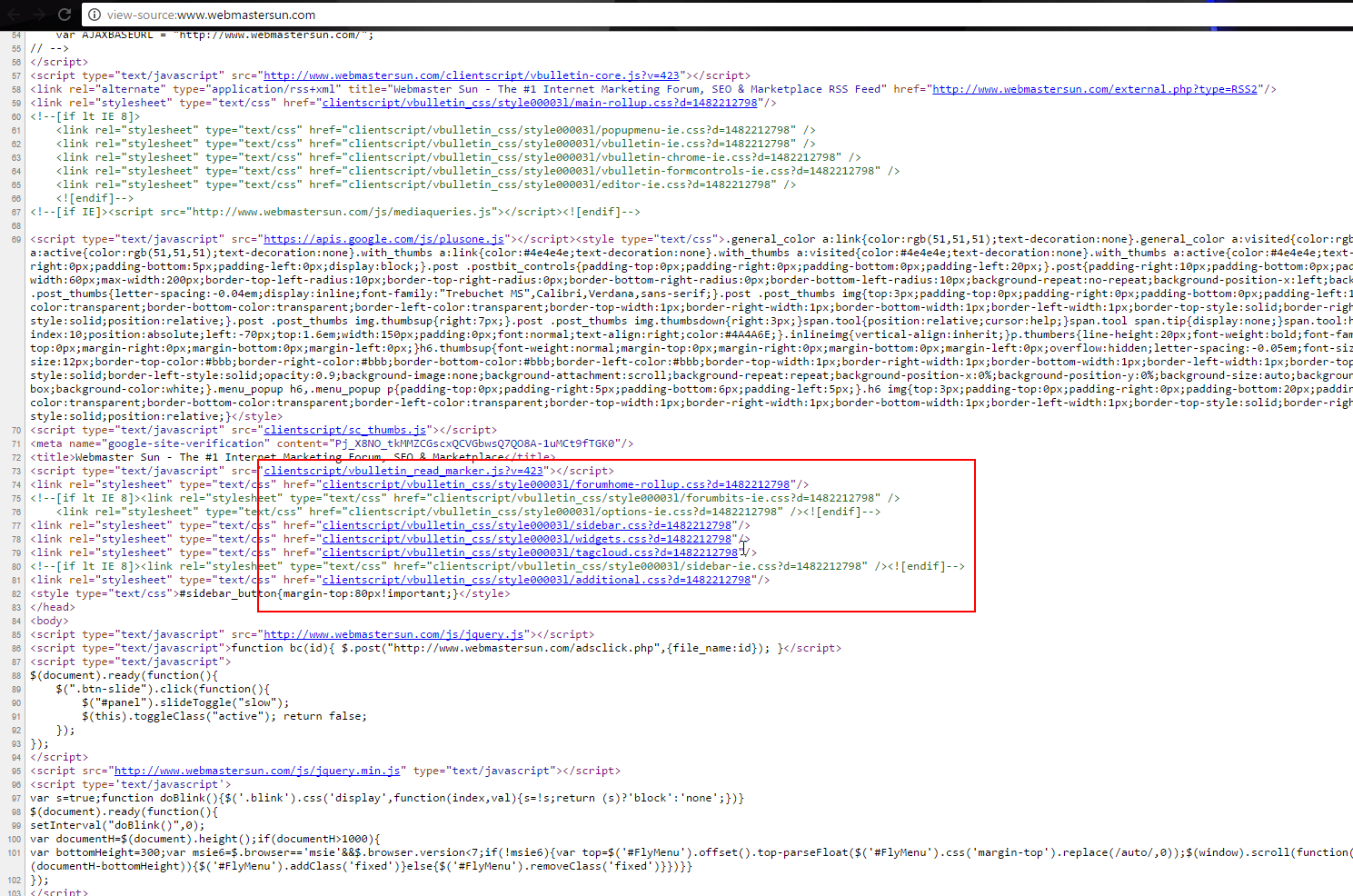This screenshot has width=1353, height=896.
Task: Open the vbulletin-core.js?v=423 script link
Action: pos(472,75)
